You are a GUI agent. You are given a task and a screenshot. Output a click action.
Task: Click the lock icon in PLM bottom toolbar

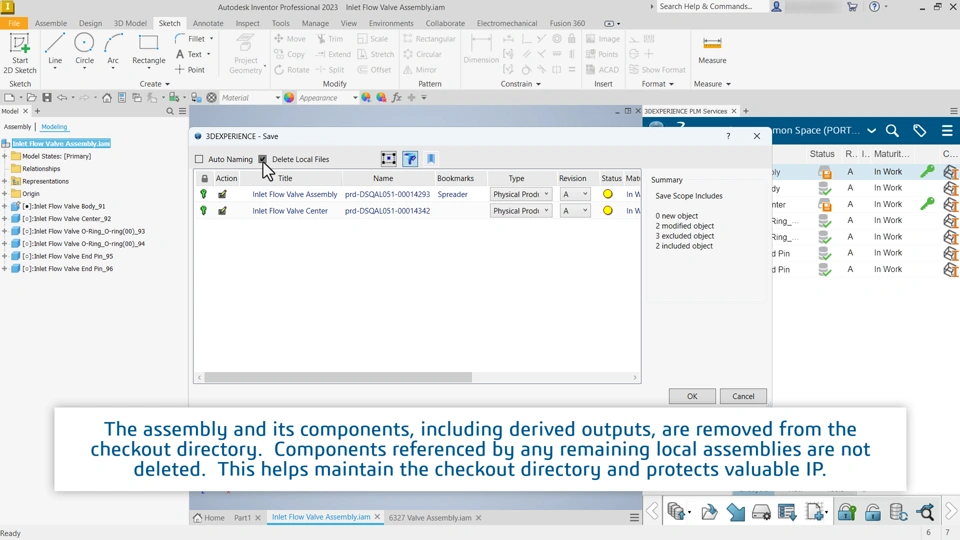tap(847, 512)
